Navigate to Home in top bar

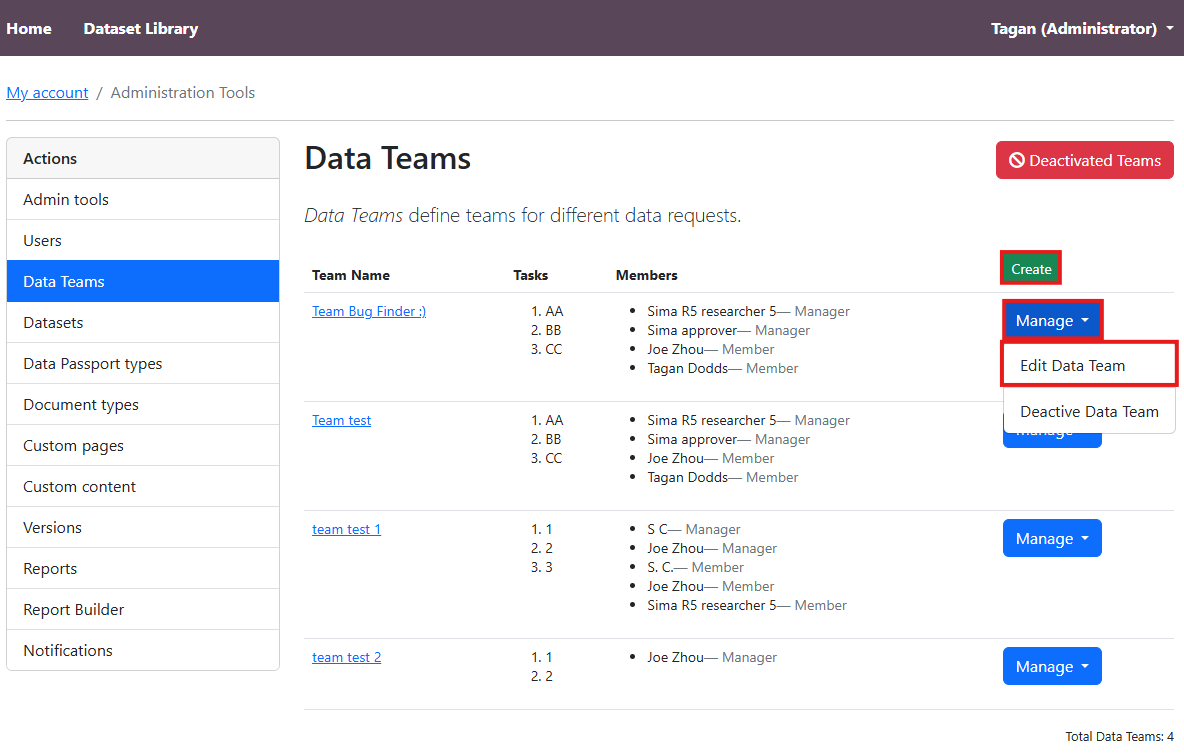pos(29,28)
